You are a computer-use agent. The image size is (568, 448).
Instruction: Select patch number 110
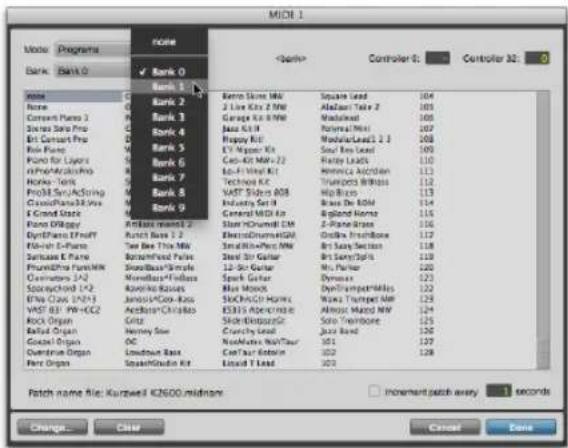[426, 160]
